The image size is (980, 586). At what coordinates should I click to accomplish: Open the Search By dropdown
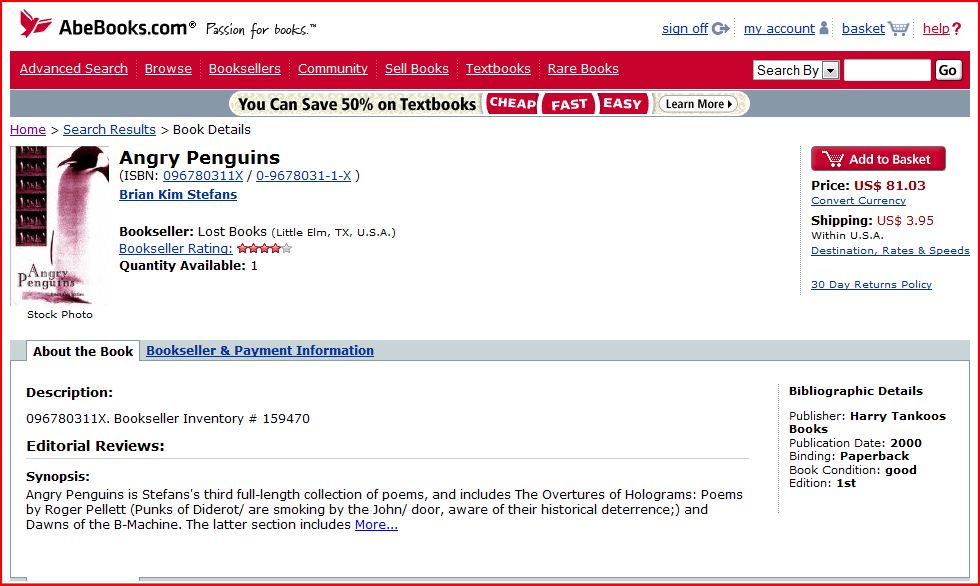[830, 70]
